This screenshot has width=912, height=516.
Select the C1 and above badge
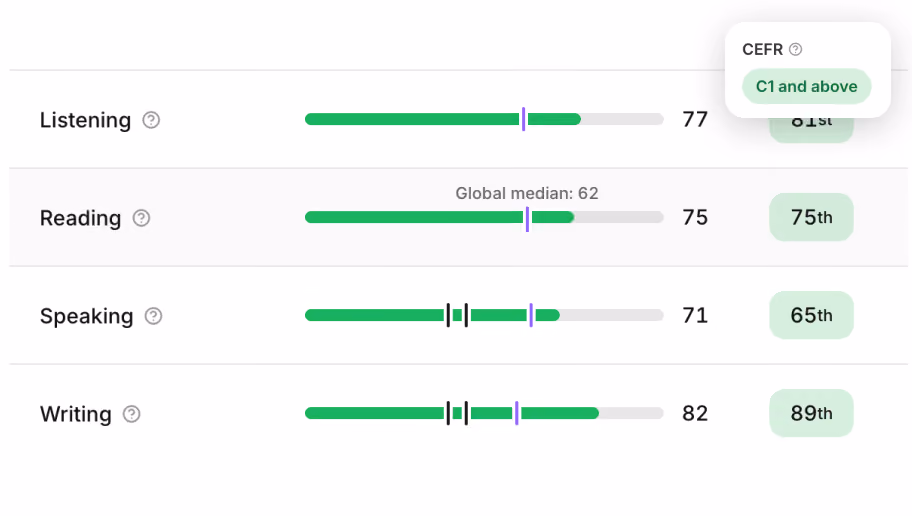coord(806,87)
